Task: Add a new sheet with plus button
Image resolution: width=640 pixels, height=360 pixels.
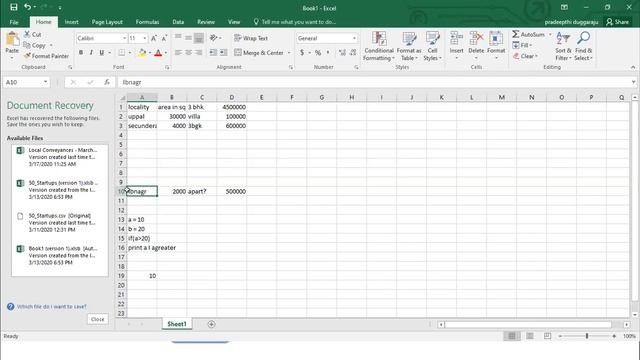Action: (211, 324)
